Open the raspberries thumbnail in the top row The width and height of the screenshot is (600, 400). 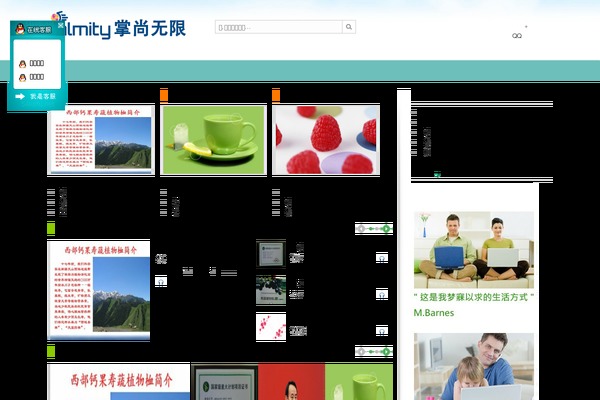326,140
